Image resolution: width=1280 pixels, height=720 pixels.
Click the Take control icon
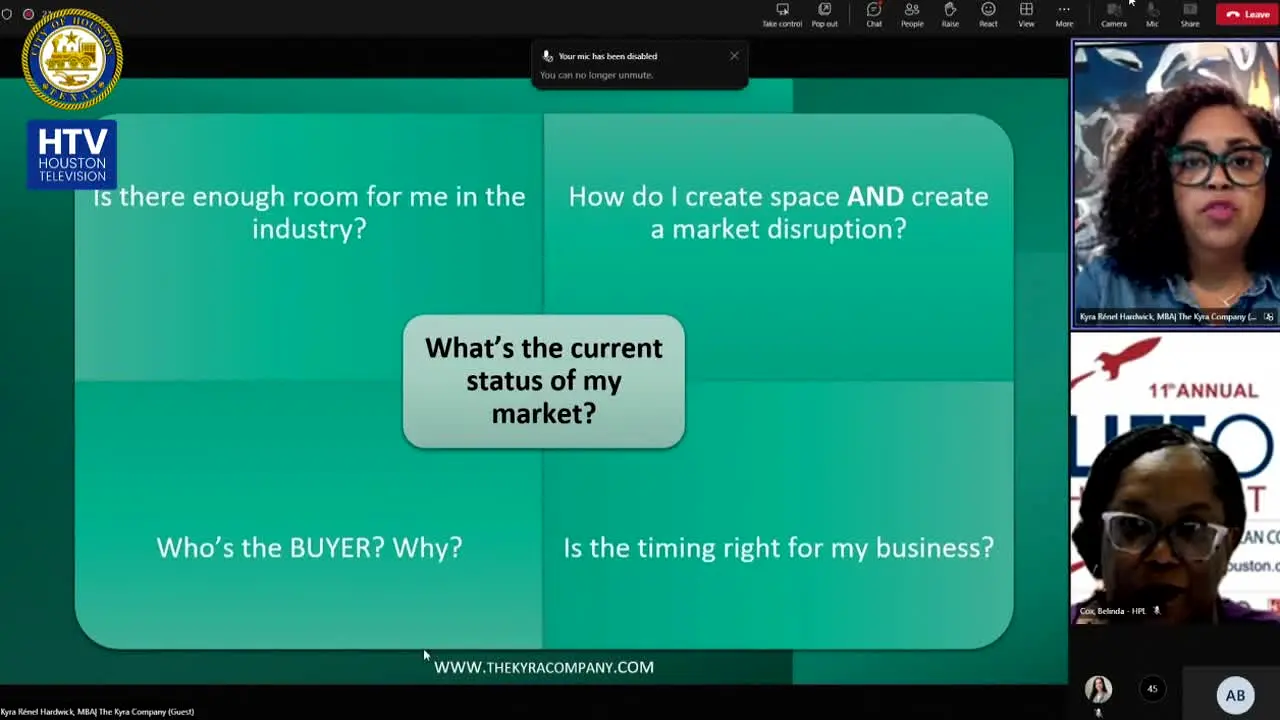[x=782, y=15]
